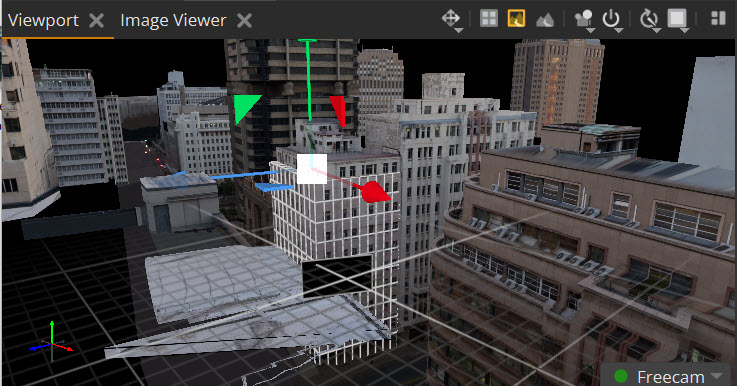
Task: Click the refresh brush icon
Action: [x=649, y=19]
